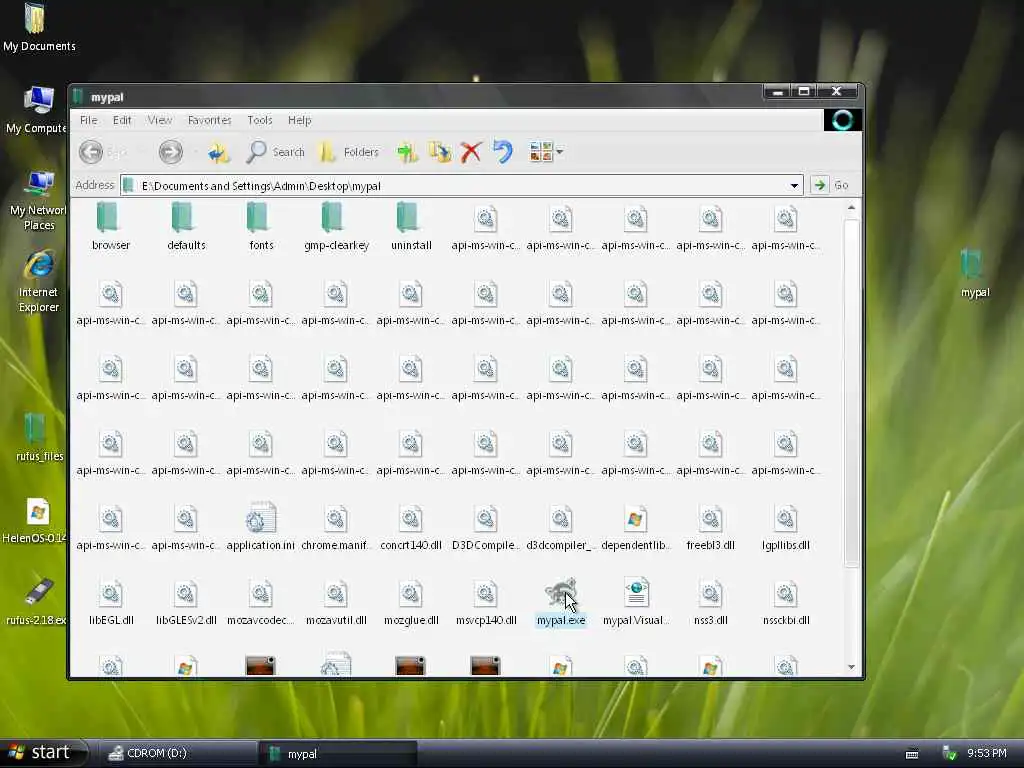This screenshot has height=768, width=1024.
Task: Select the D3DCompiler file
Action: [x=486, y=526]
